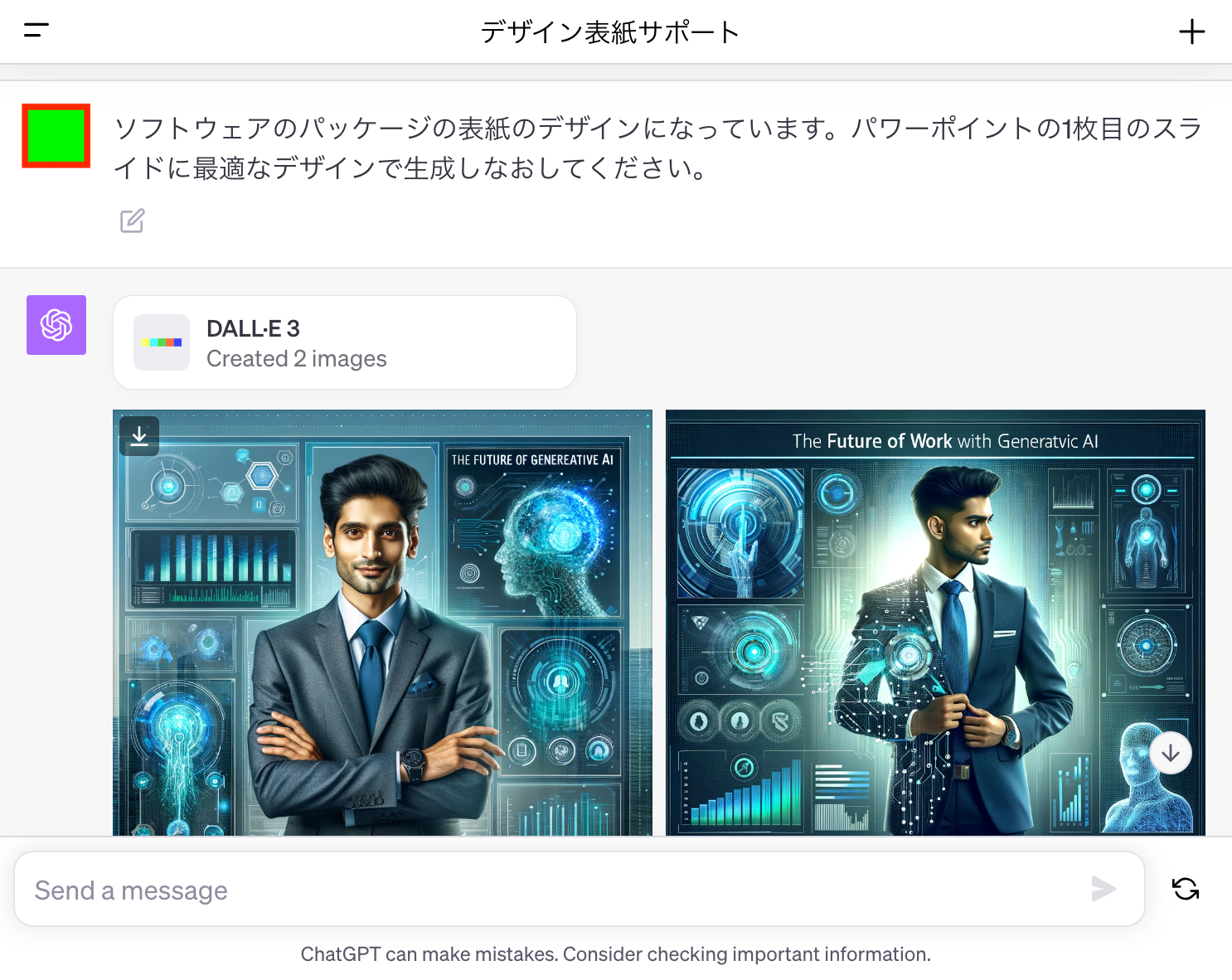Click the DALL·E 3 title text
Screen dimensions: 1232x980
253,328
